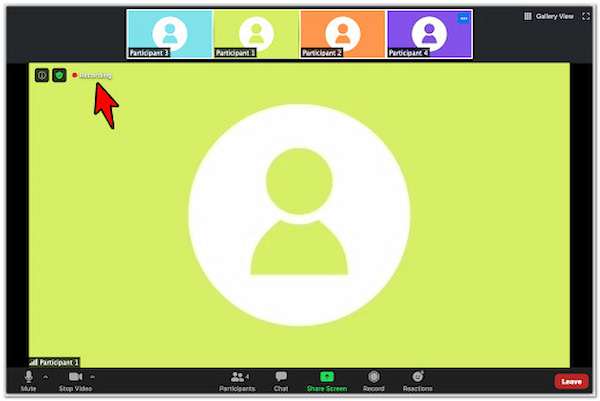Enter full screen mode
Image resolution: width=600 pixels, height=401 pixels.
tap(586, 16)
